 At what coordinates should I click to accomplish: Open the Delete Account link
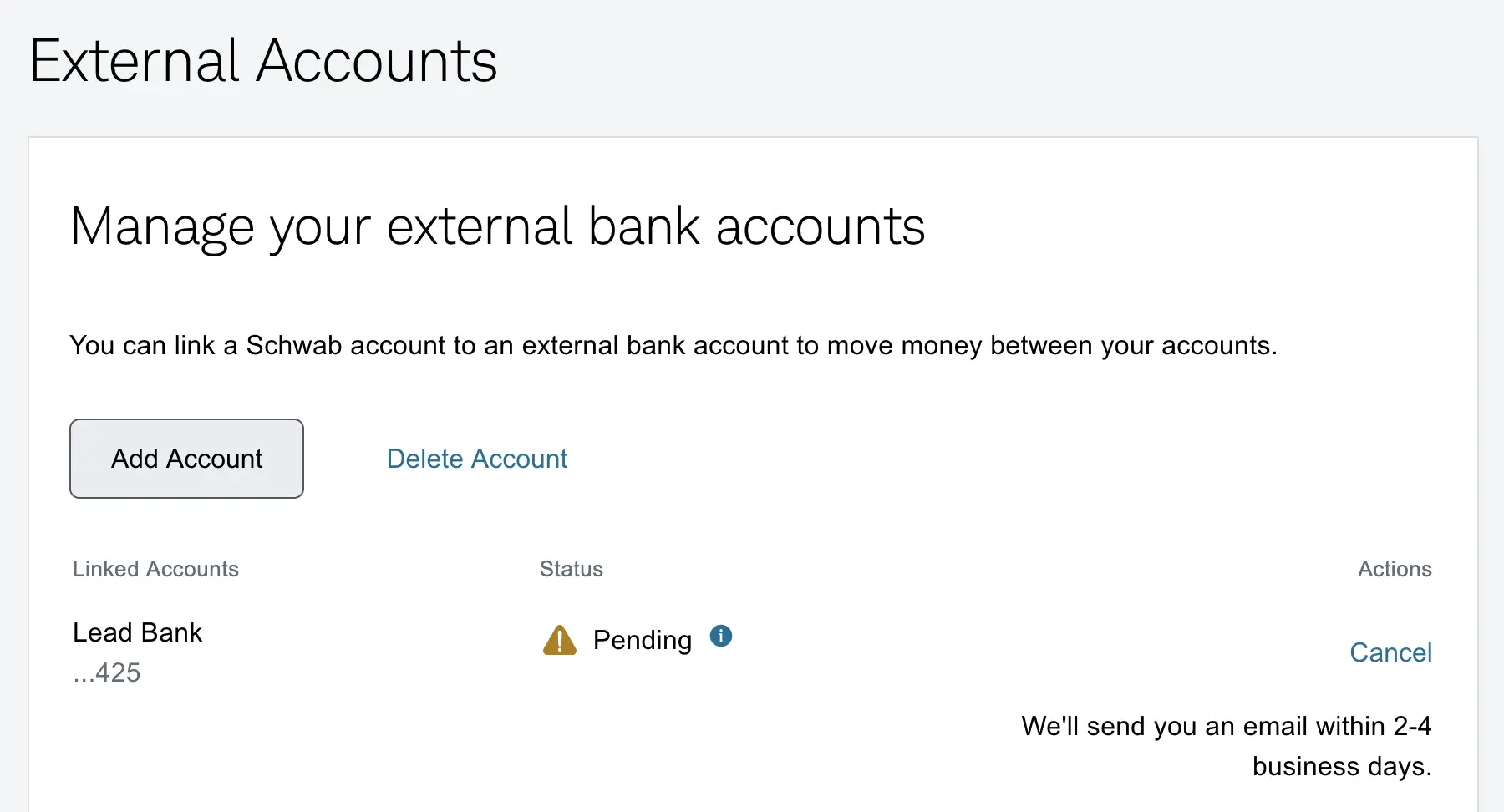476,459
